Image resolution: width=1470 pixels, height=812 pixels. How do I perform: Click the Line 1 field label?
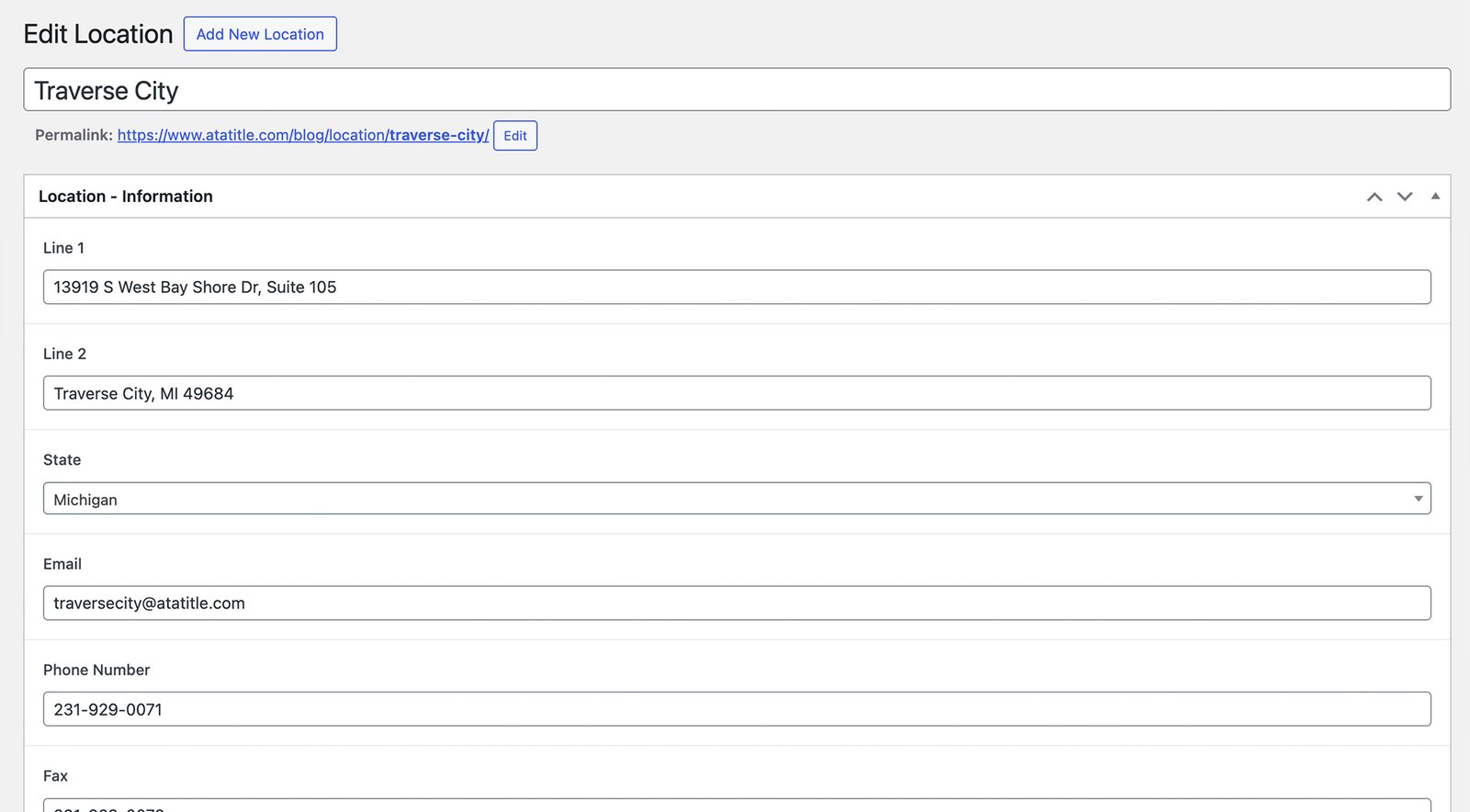(63, 248)
